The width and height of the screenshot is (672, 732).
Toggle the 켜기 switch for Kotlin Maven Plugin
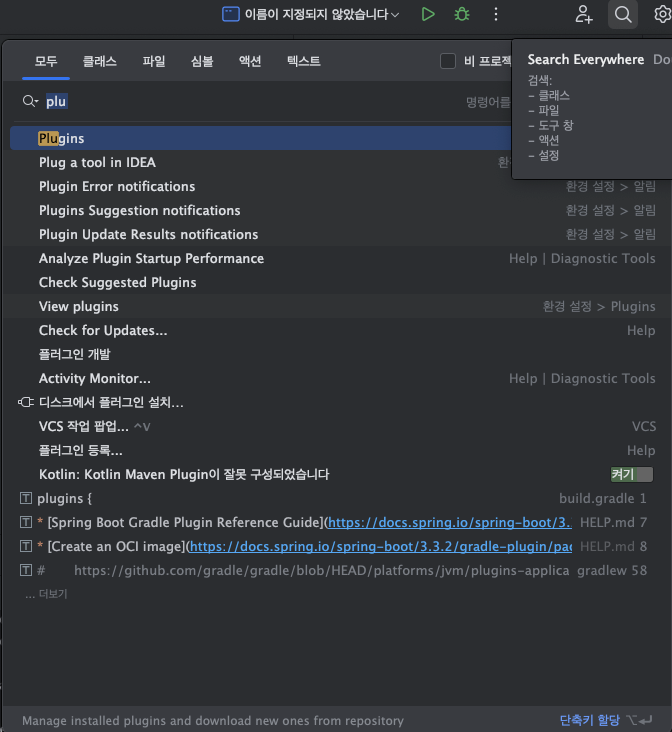click(631, 474)
